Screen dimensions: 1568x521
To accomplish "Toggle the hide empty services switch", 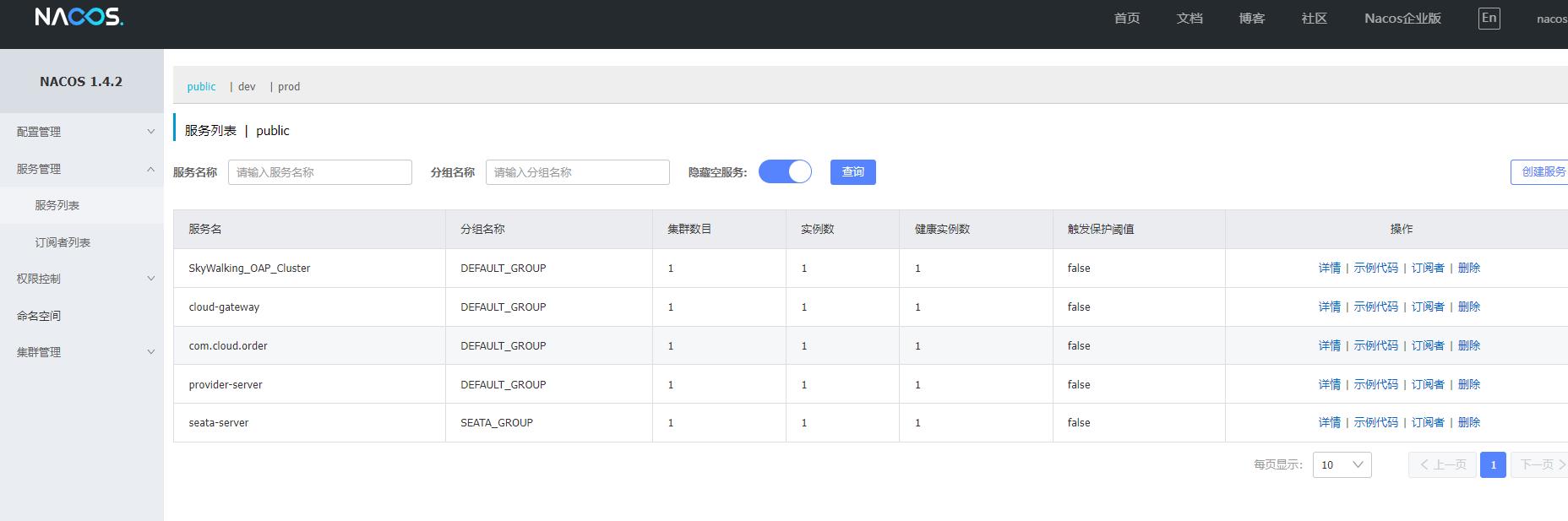I will click(x=785, y=172).
